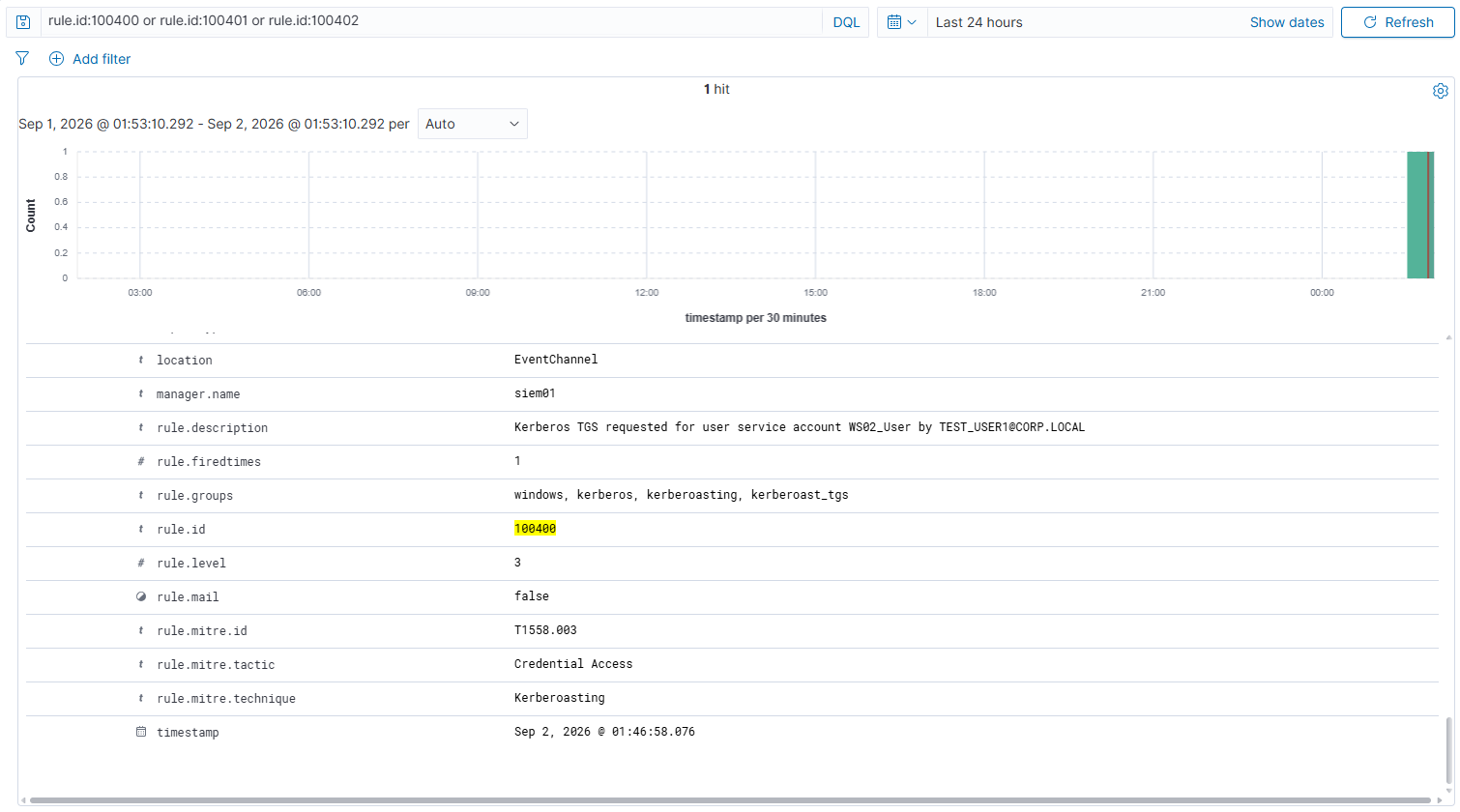
Task: Switch query language via DQL button
Action: (x=846, y=22)
